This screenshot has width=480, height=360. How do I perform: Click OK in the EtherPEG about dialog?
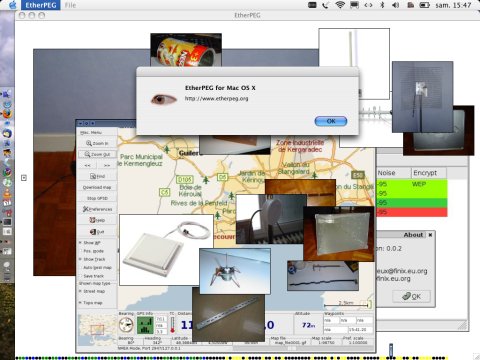click(331, 121)
